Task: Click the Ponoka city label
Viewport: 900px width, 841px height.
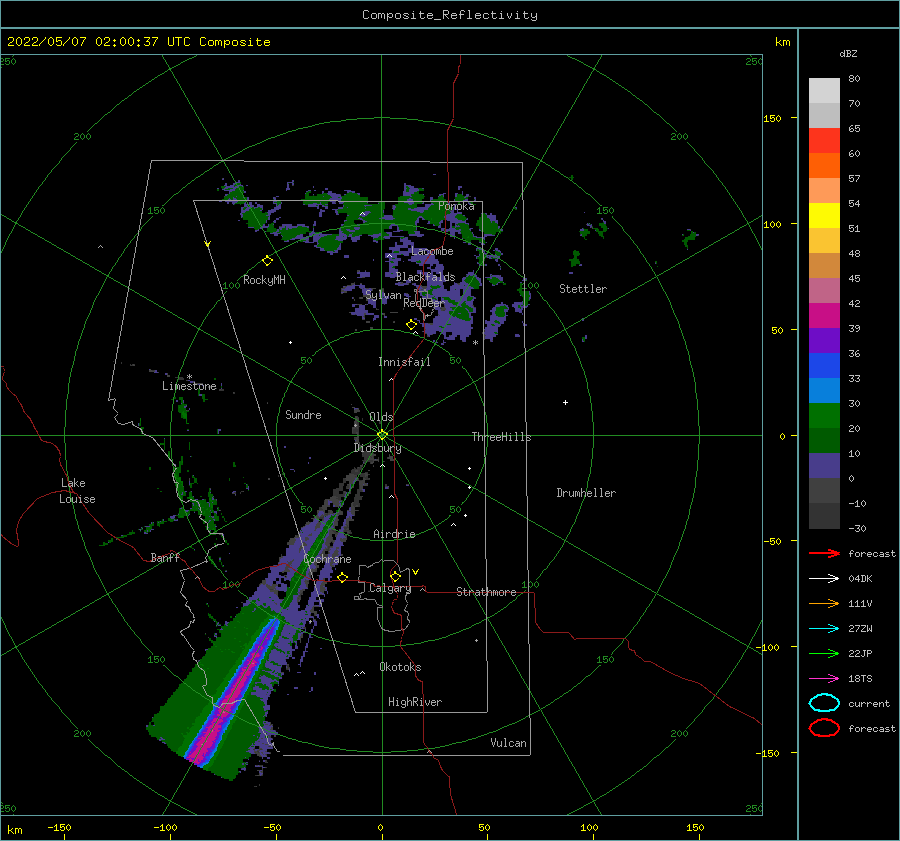Action: 456,206
